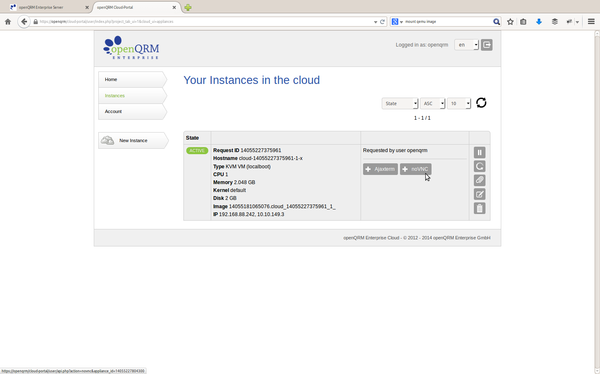
Task: Click Your Instances in the cloud heading
Action: (x=251, y=80)
